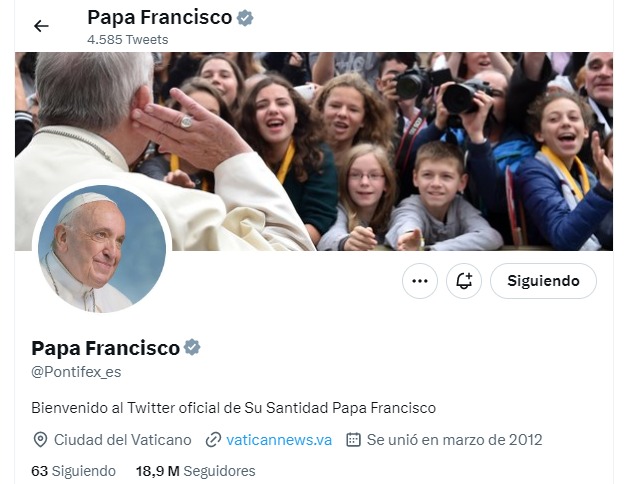Click the Ciudad del Vaticano location text
The image size is (631, 484).
(123, 440)
